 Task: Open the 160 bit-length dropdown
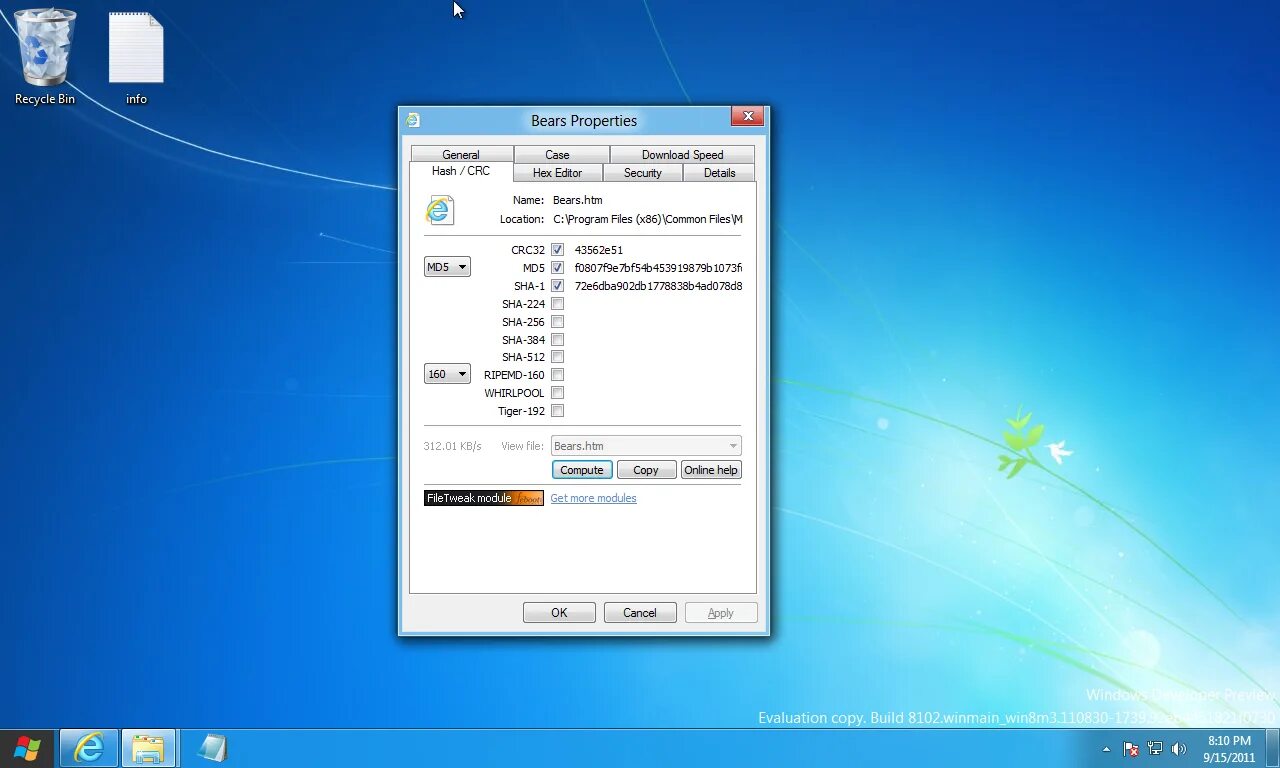[x=447, y=374]
